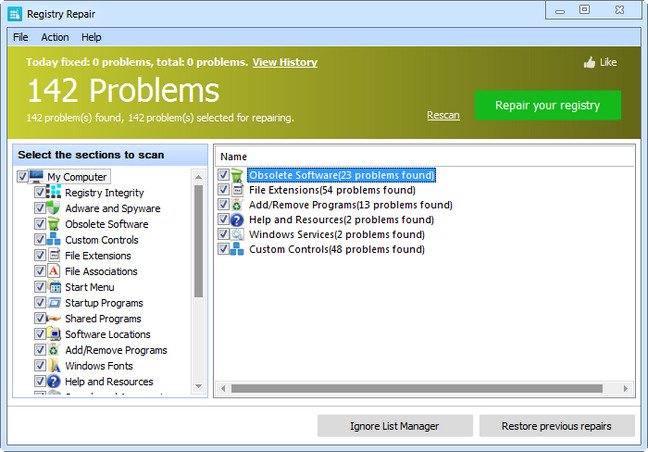Toggle the My Computer root checkbox
This screenshot has width=648, height=452.
tap(23, 177)
